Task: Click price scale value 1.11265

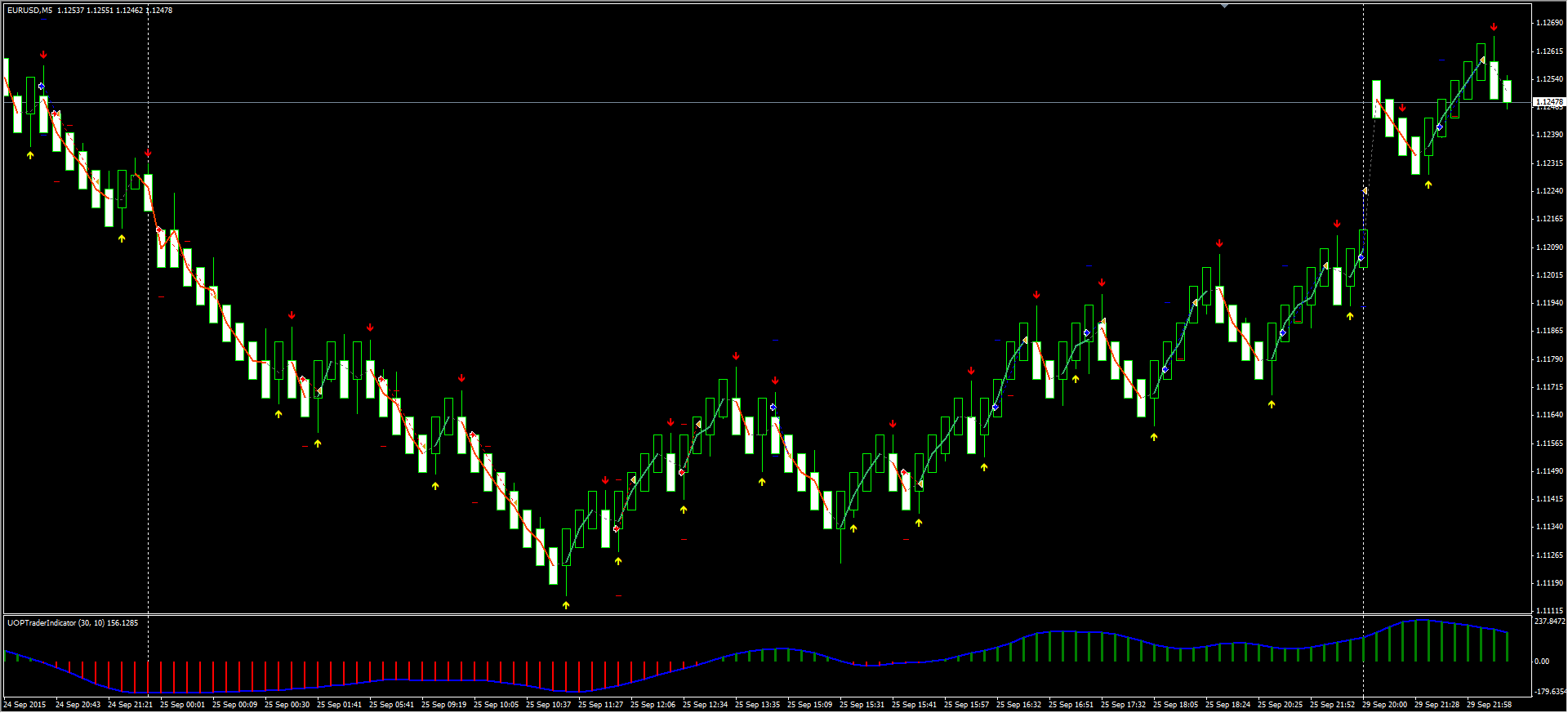Action: tap(1549, 555)
